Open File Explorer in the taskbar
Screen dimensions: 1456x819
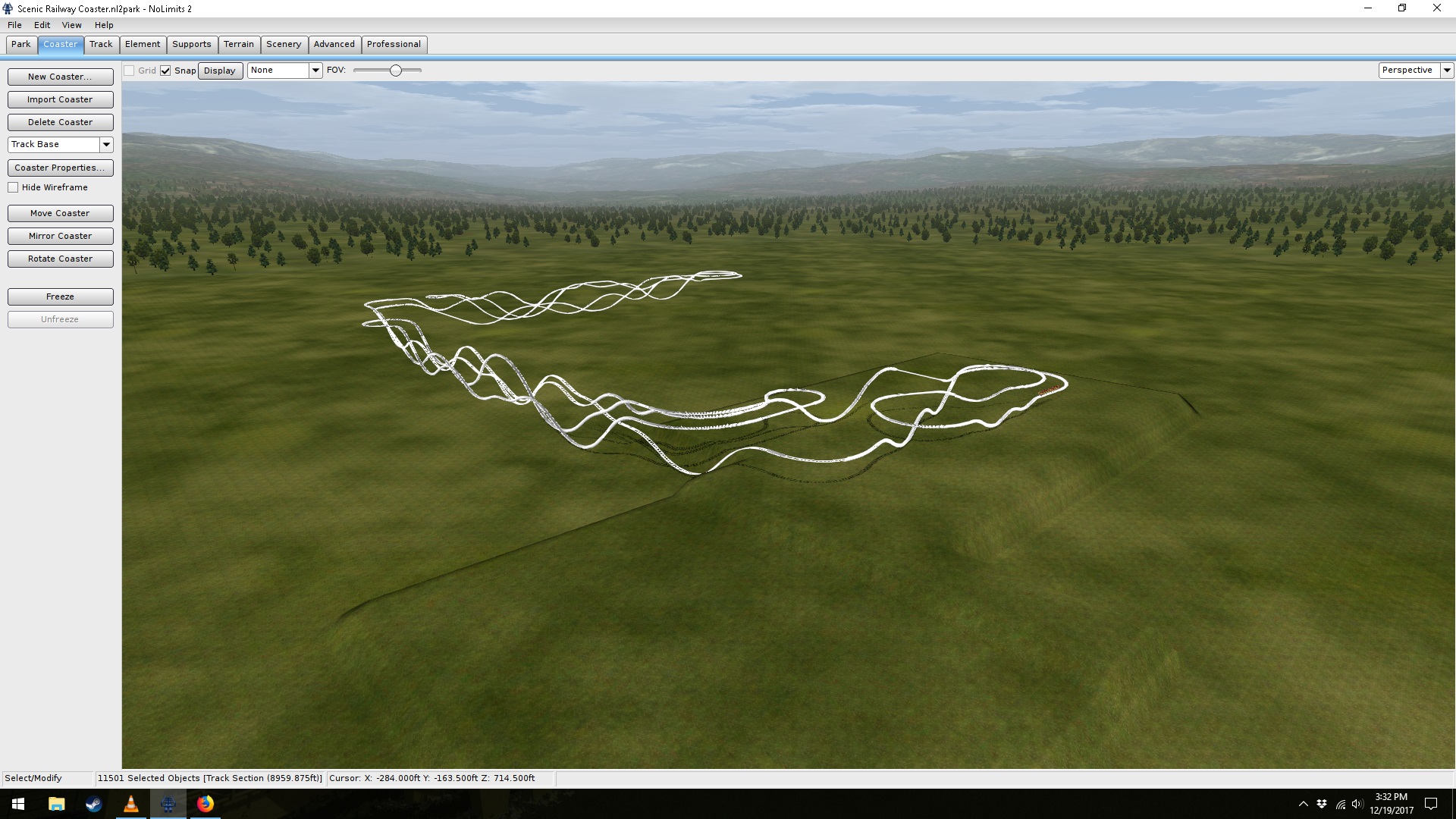point(56,804)
